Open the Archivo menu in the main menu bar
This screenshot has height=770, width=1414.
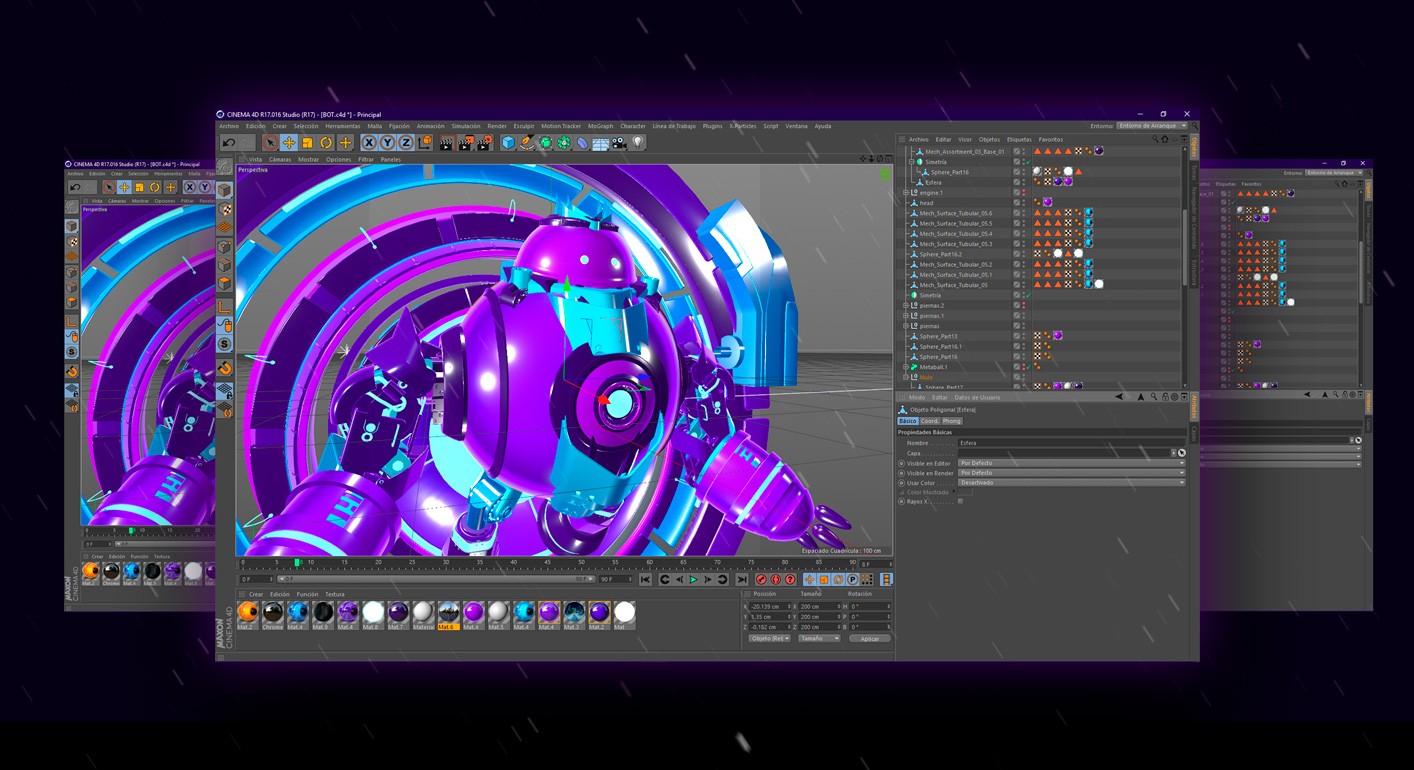tap(229, 126)
